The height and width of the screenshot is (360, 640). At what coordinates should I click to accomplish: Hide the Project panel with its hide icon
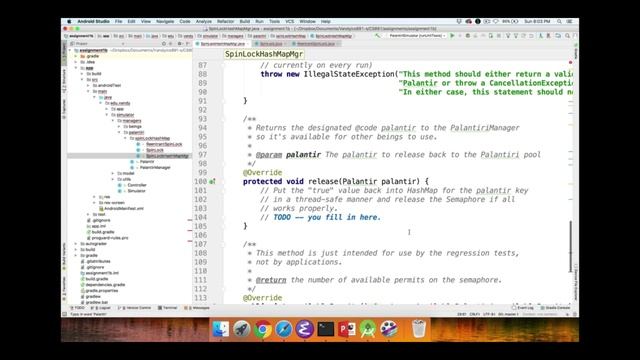188,43
